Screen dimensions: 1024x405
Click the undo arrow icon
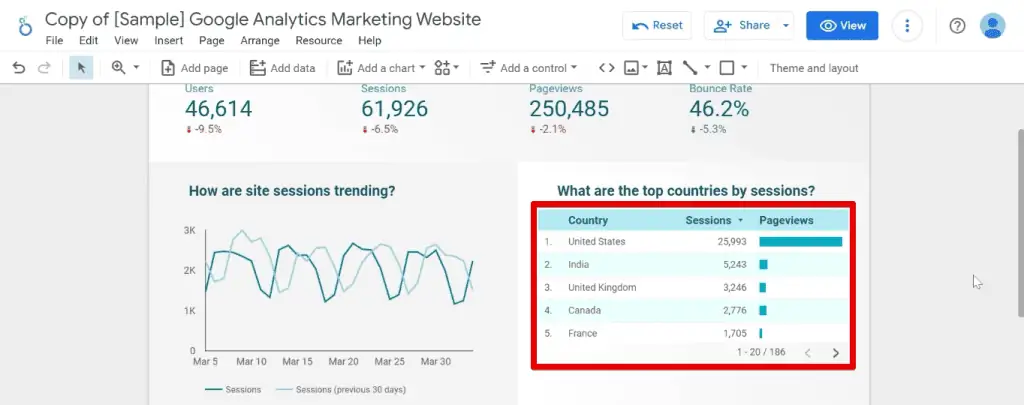coord(19,68)
